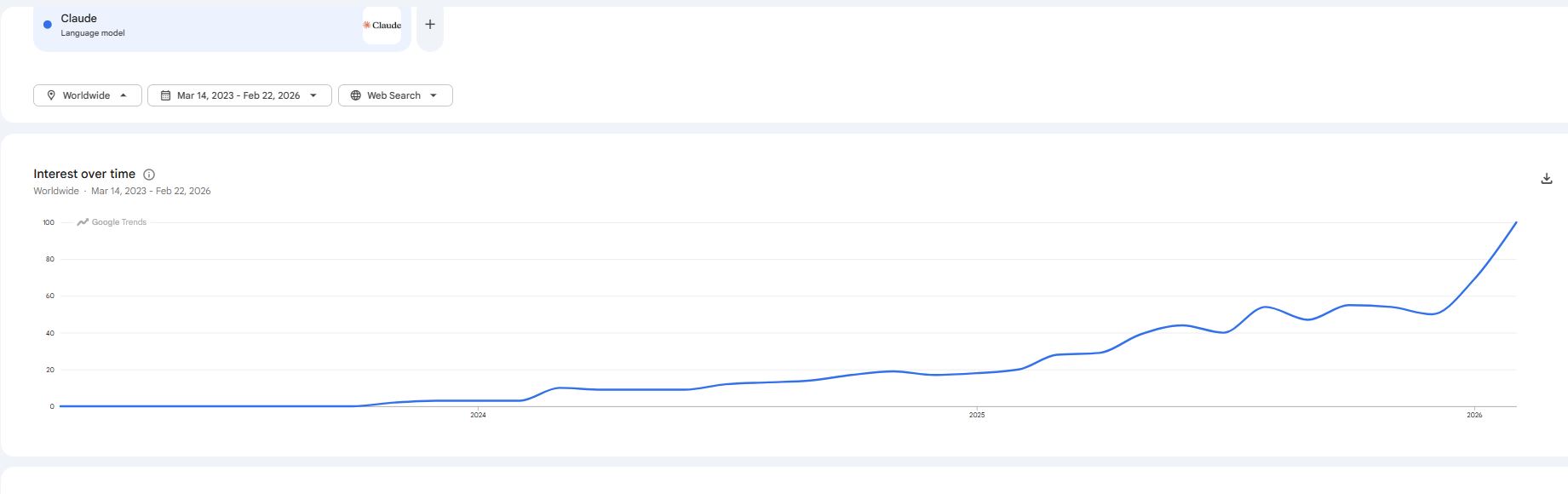Screen dimensions: 1568x494
Task: Click the Claude search term name
Action: tap(79, 18)
